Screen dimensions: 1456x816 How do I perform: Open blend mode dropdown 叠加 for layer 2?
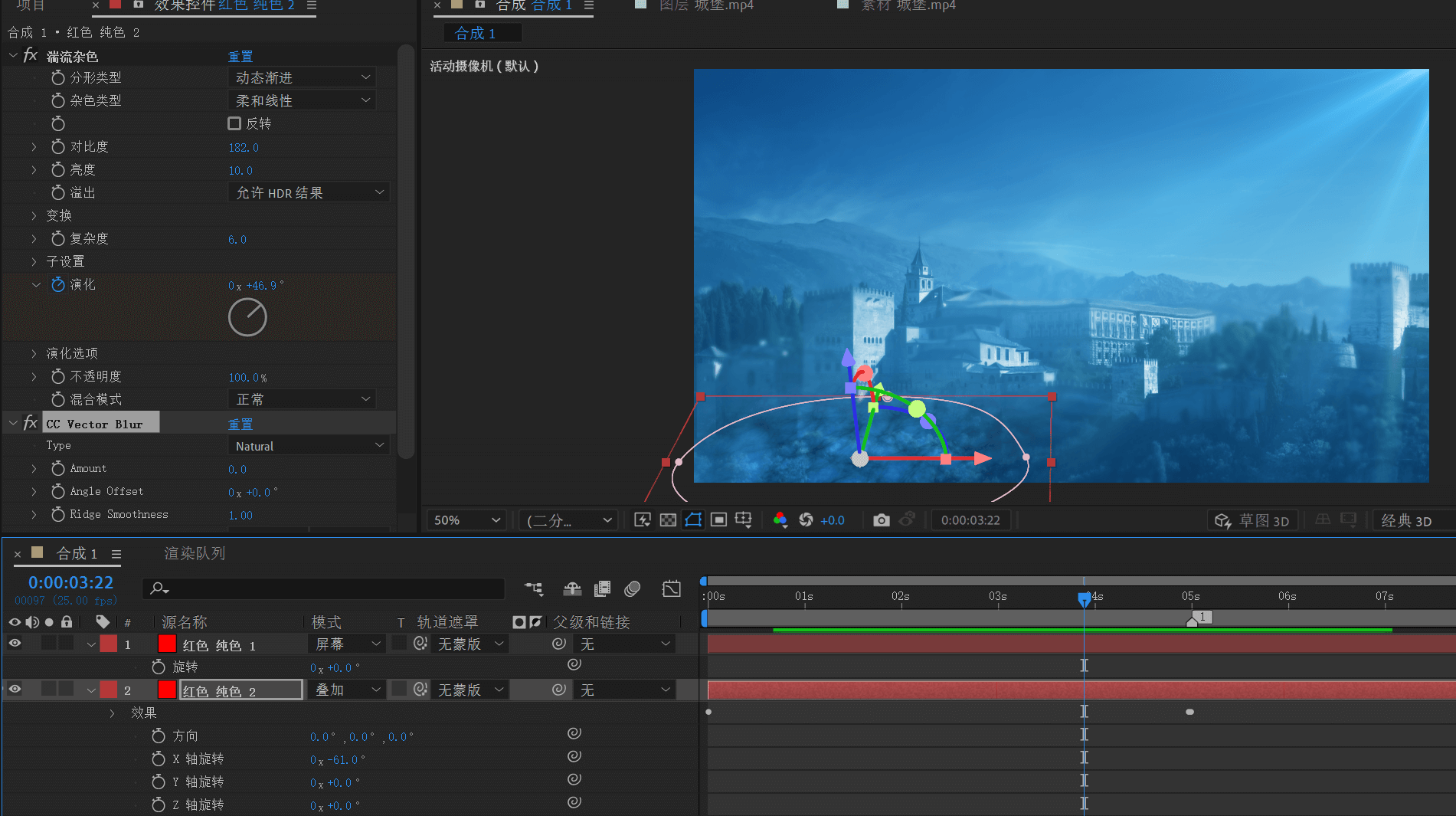(346, 690)
